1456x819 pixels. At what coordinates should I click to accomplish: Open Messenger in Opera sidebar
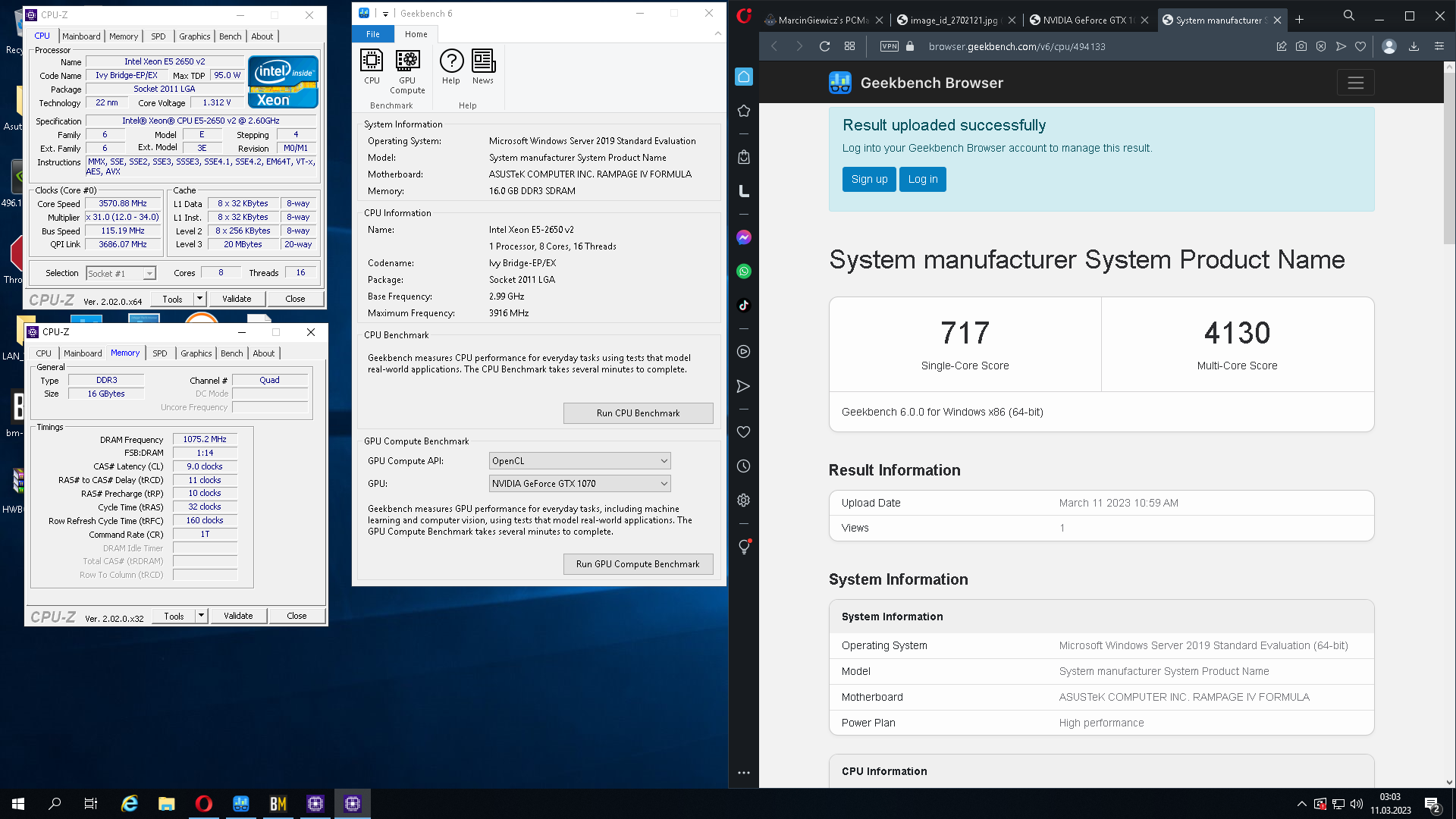tap(744, 237)
